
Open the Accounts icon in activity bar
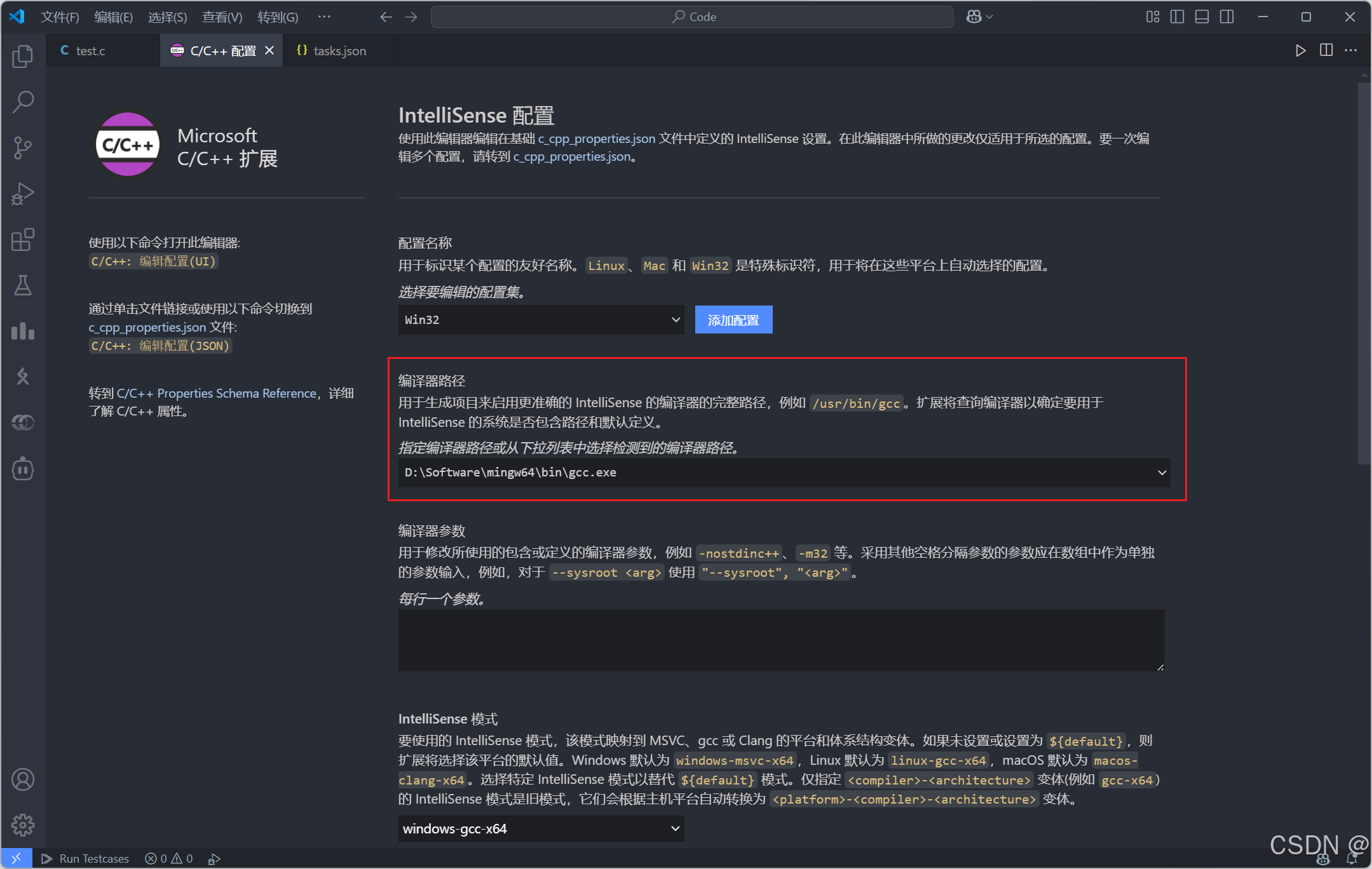(23, 779)
